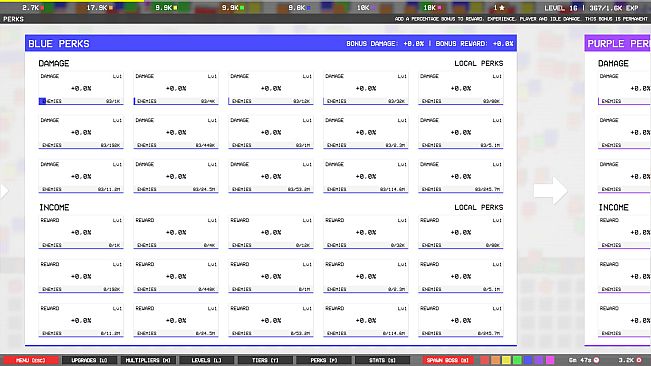Click the Spawn Boss button
The width and height of the screenshot is (651, 366).
(448, 360)
